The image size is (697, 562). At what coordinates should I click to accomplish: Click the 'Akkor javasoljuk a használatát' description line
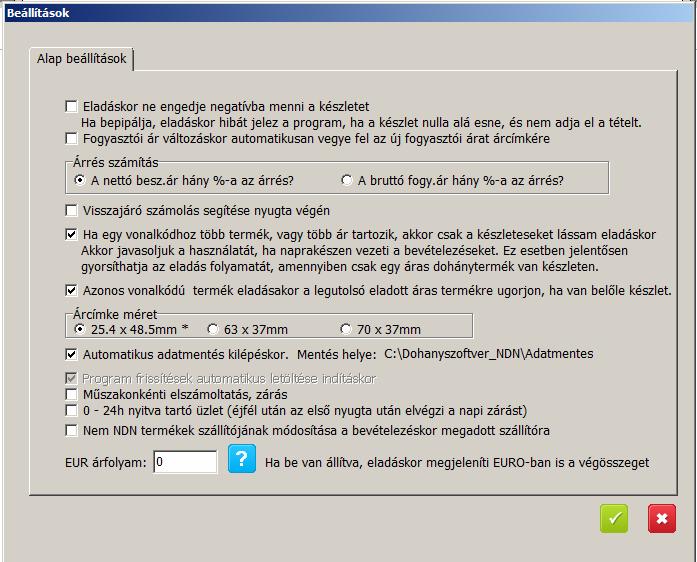coord(354,250)
